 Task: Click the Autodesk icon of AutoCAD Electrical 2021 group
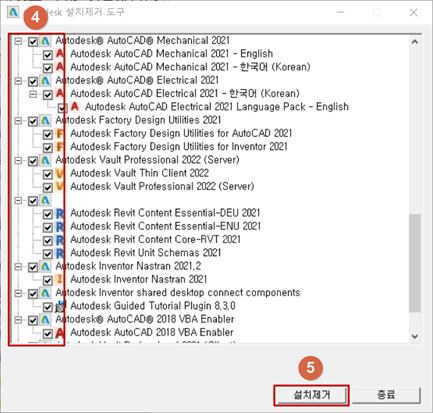pos(46,81)
